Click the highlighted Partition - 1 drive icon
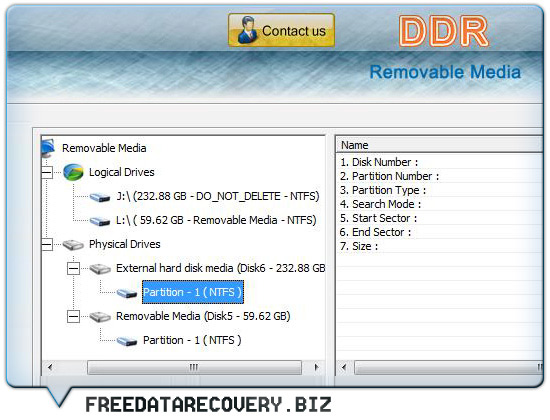 (x=127, y=293)
